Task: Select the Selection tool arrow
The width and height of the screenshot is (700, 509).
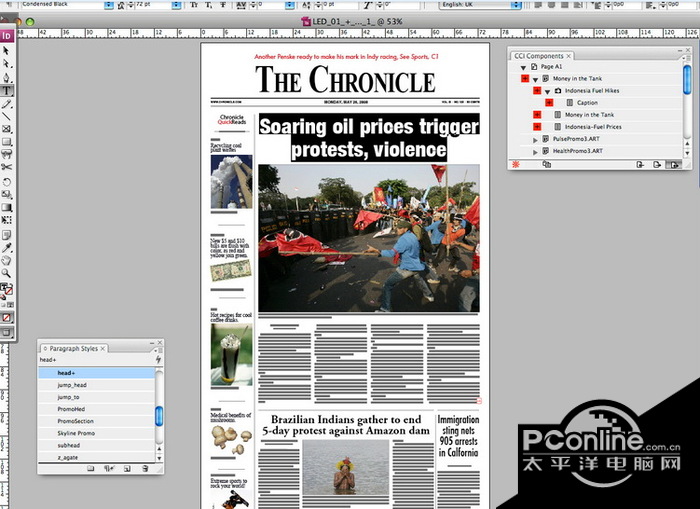Action: (6, 51)
